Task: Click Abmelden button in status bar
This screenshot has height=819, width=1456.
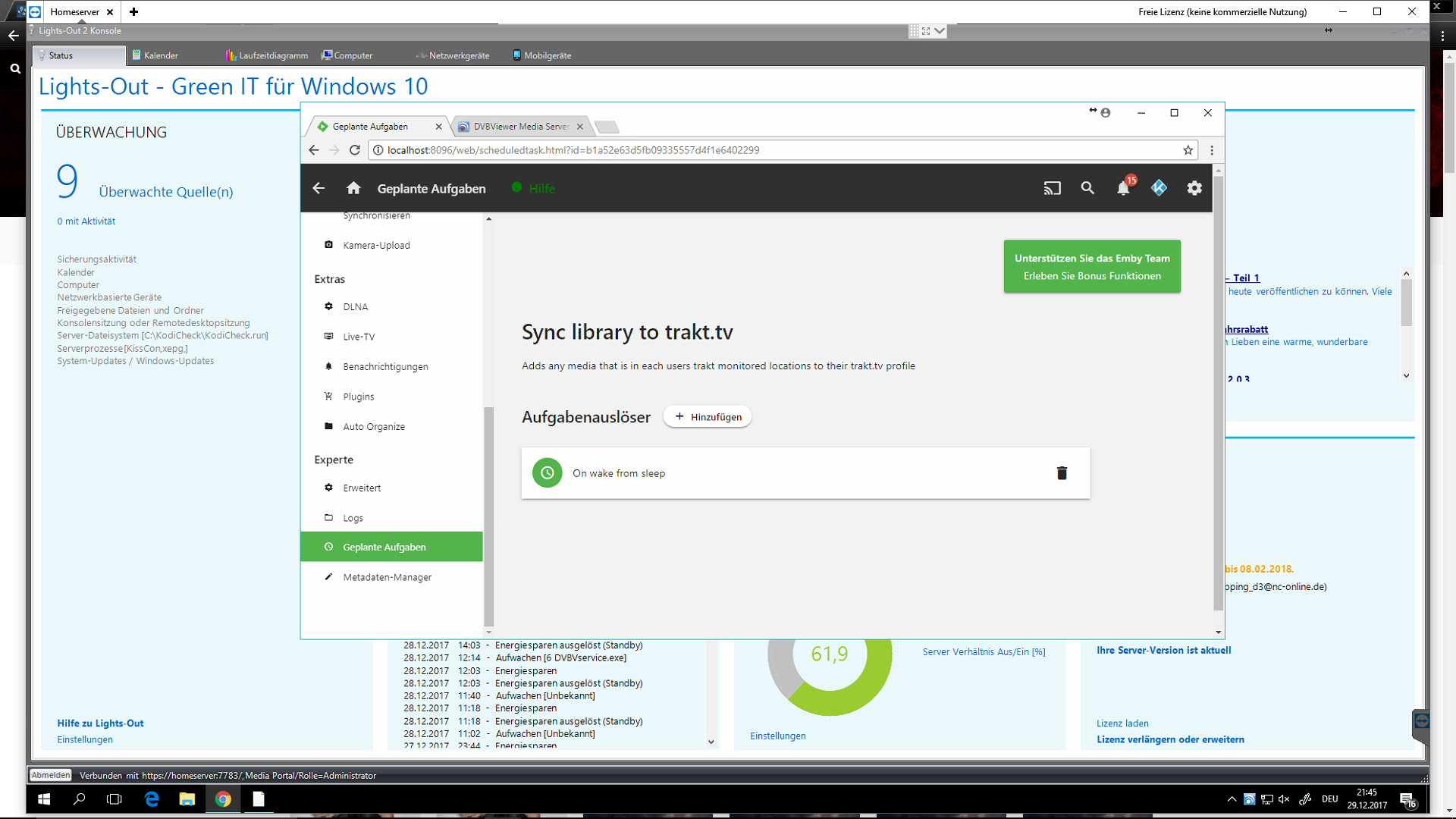Action: pos(51,775)
